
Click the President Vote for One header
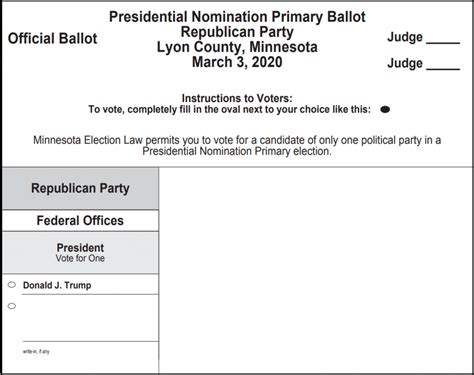(x=80, y=253)
